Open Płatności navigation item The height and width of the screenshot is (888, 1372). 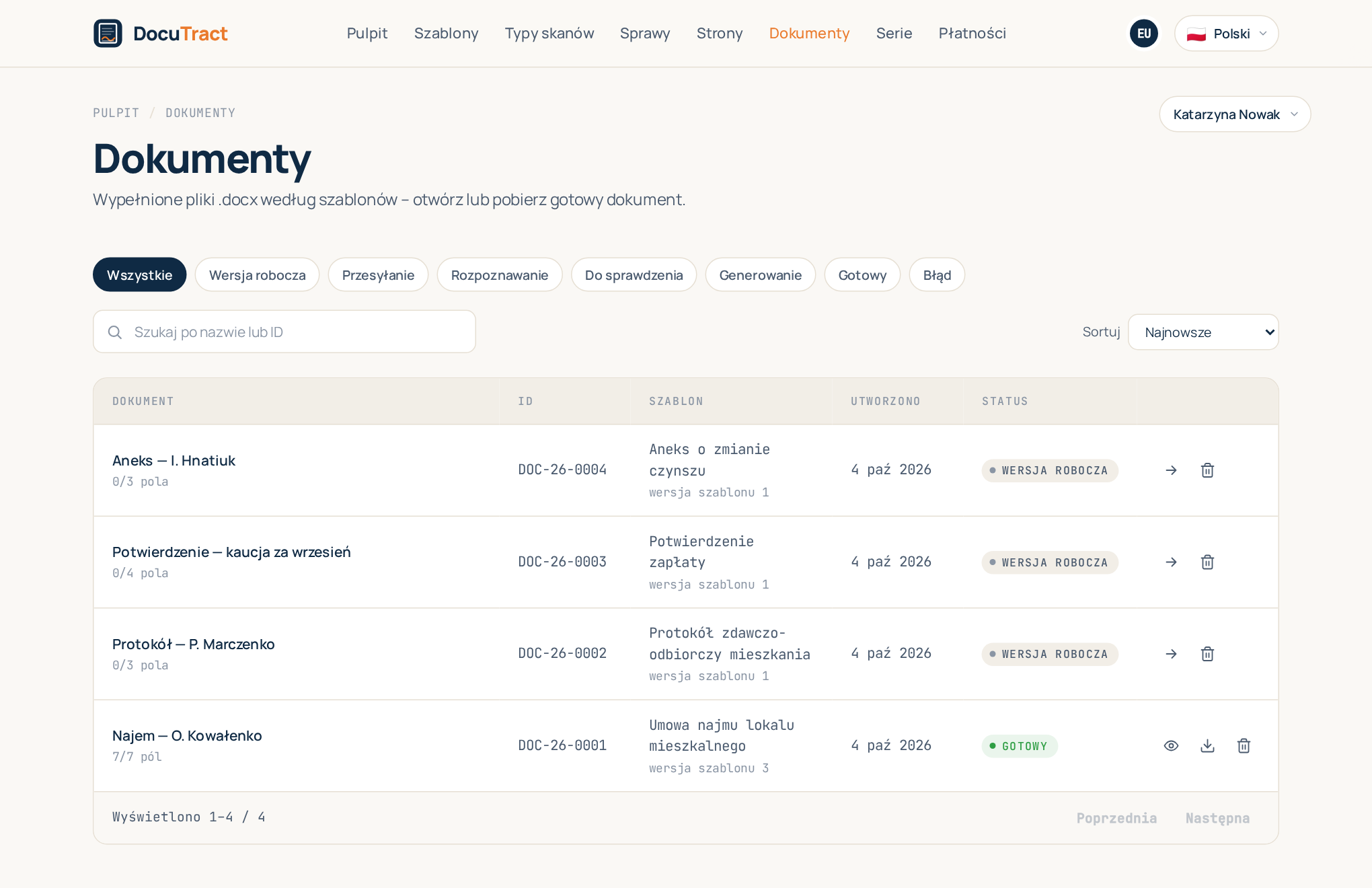(x=973, y=34)
